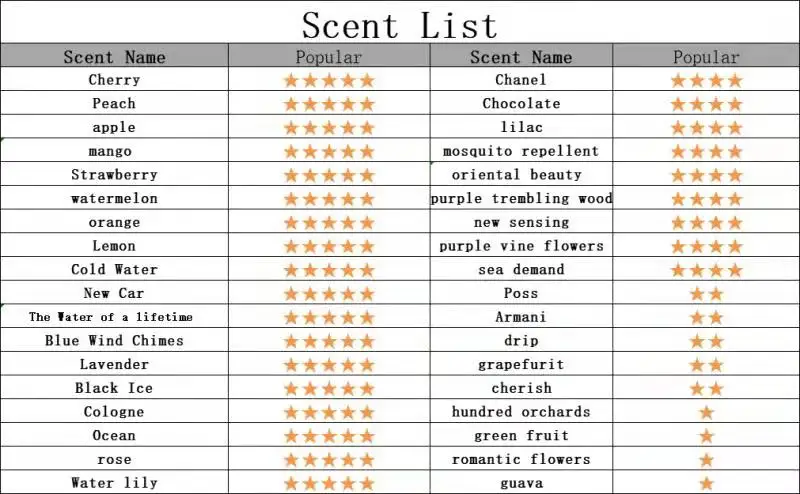This screenshot has height=494, width=800.
Task: Click the first Scent Name column header
Action: click(x=114, y=56)
